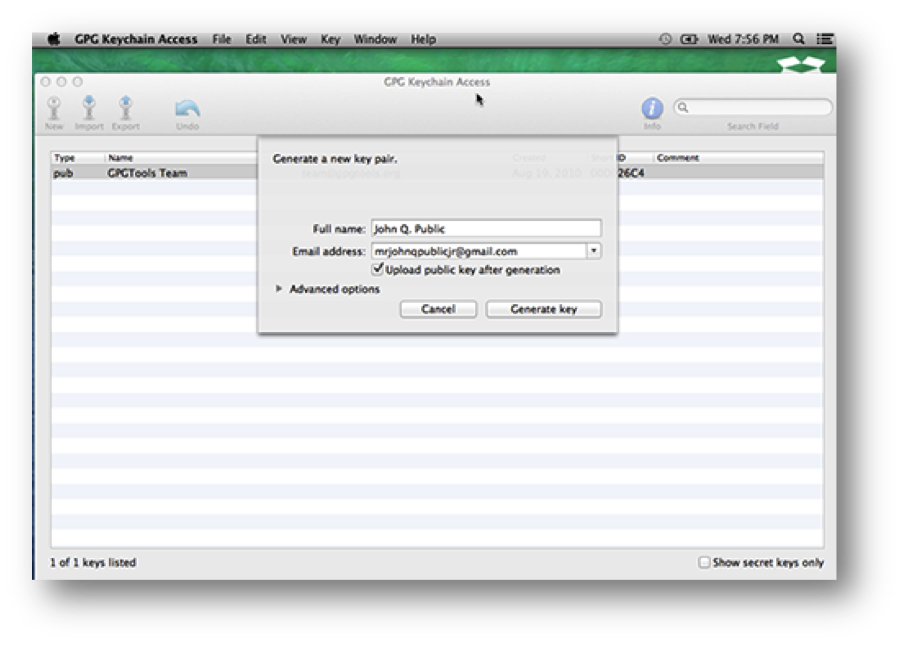Click the Full name input field

pyautogui.click(x=486, y=228)
